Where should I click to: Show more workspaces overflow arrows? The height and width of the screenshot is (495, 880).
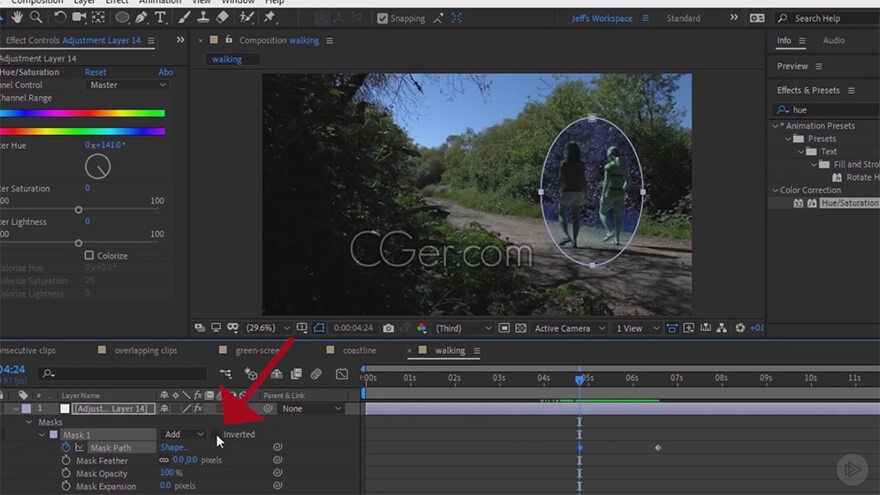tap(734, 18)
